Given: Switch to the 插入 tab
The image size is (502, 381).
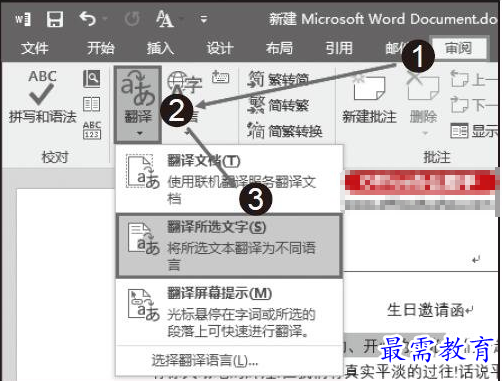Looking at the screenshot, I should tap(160, 48).
